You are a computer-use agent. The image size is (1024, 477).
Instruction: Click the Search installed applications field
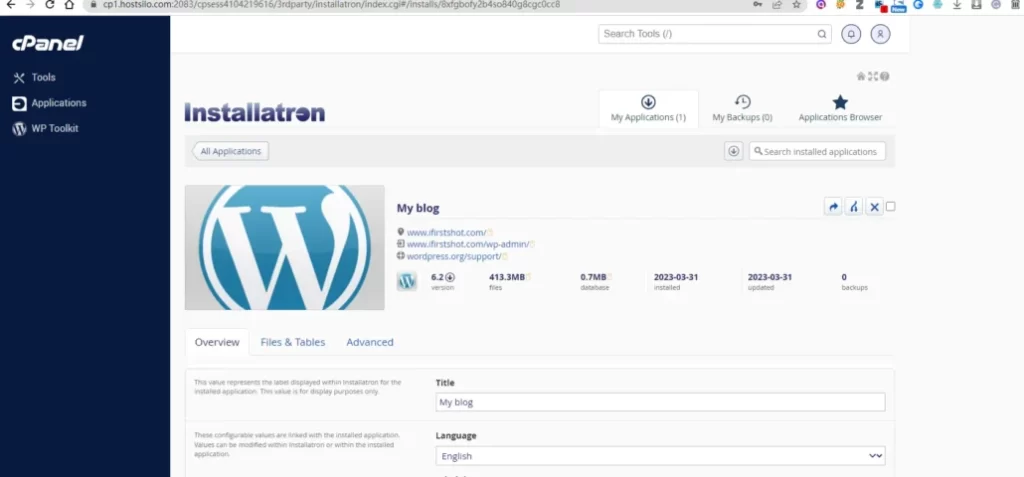[817, 151]
